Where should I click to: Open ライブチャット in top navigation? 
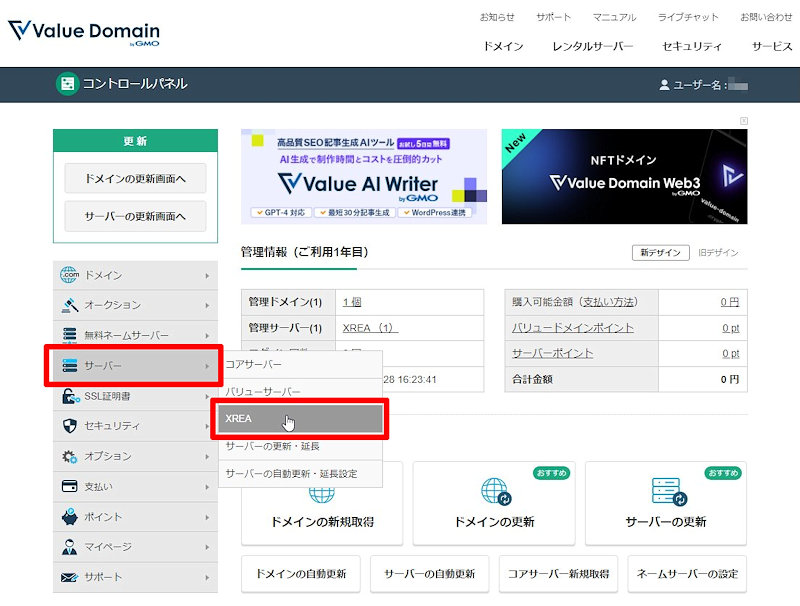688,17
